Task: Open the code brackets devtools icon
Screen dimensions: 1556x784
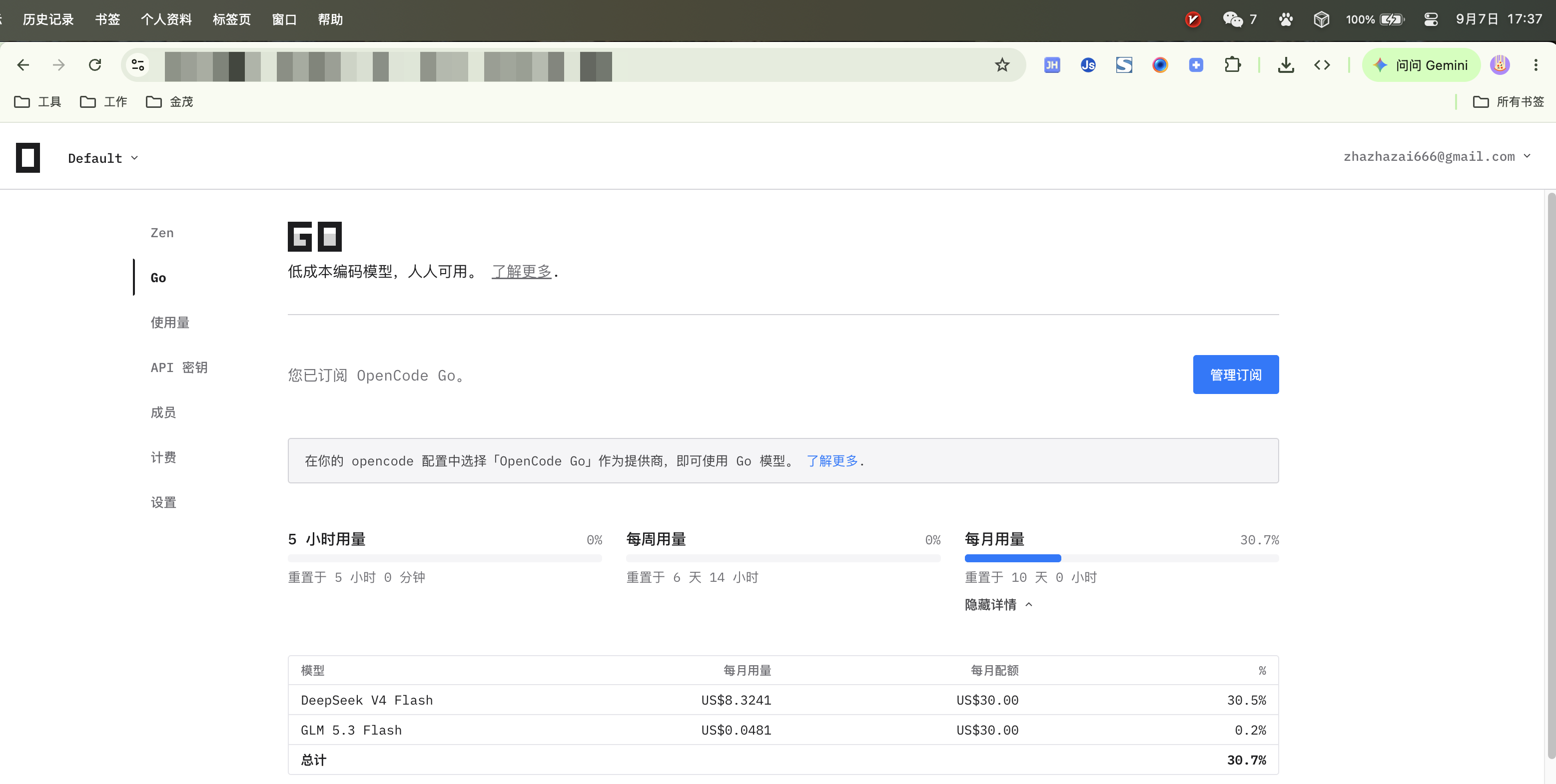Action: click(x=1322, y=65)
